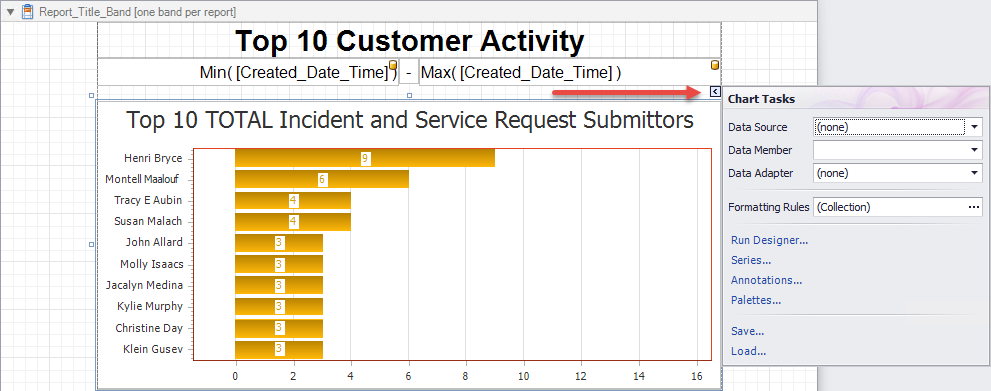Click the Montell Maalouf bar

tap(322, 179)
